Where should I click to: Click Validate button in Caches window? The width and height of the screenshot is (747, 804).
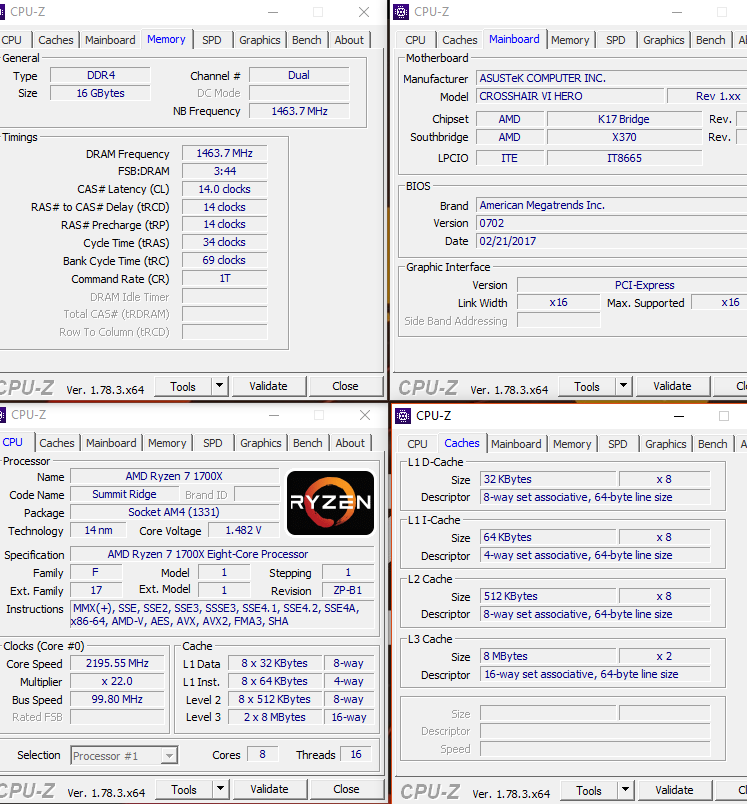pyautogui.click(x=675, y=790)
